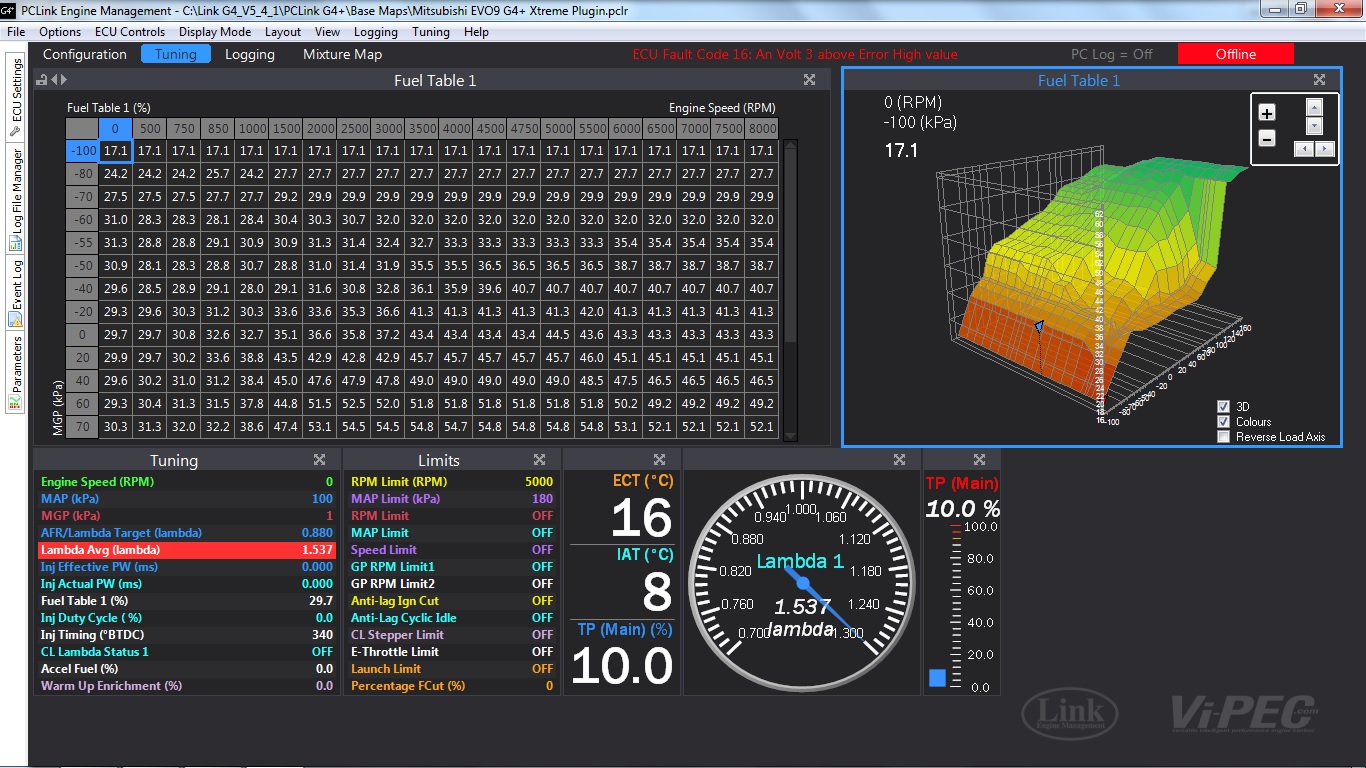Click the PCLink application icon in title bar
This screenshot has height=768, width=1366.
(x=9, y=9)
